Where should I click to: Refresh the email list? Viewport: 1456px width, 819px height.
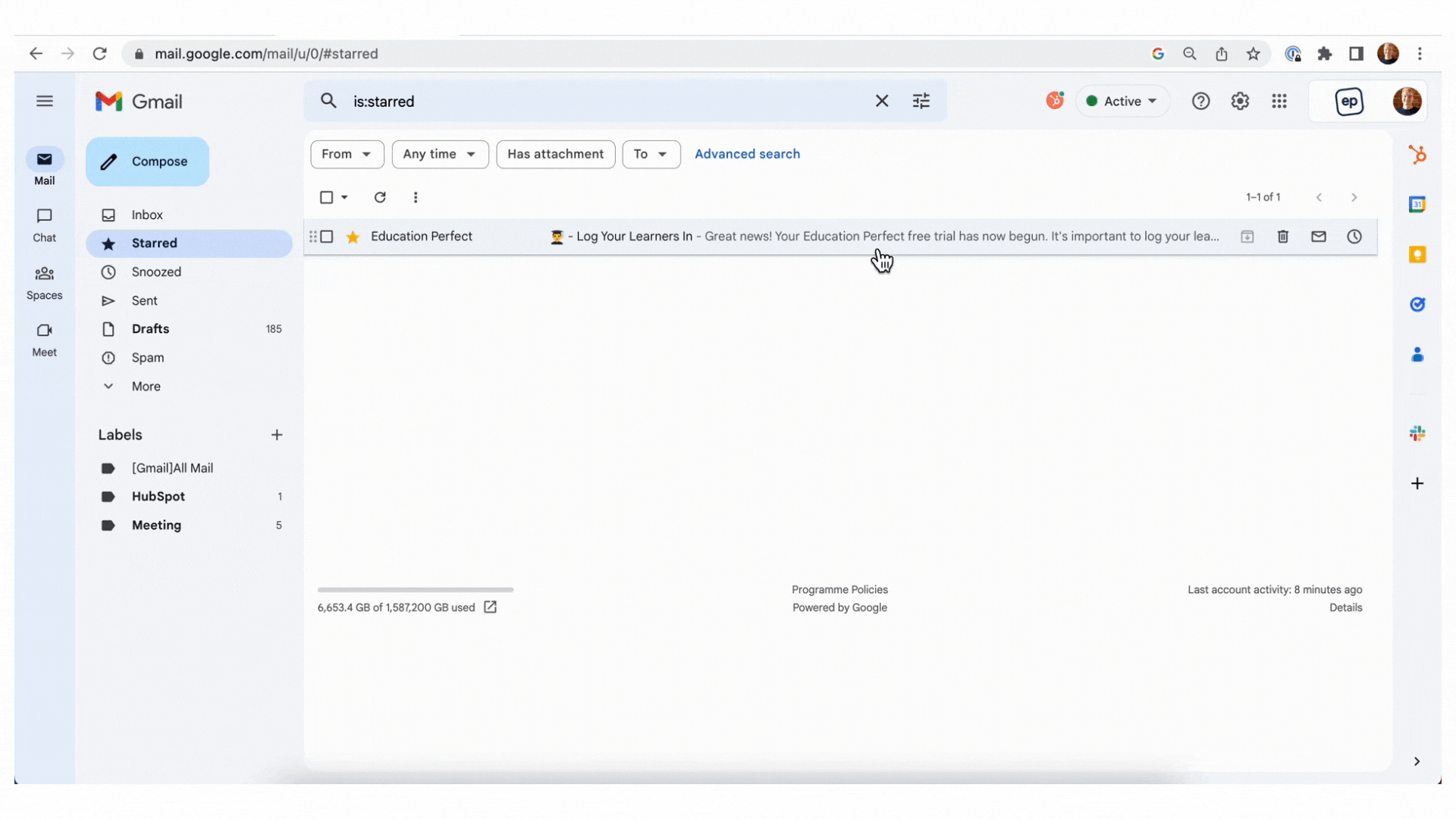[380, 197]
